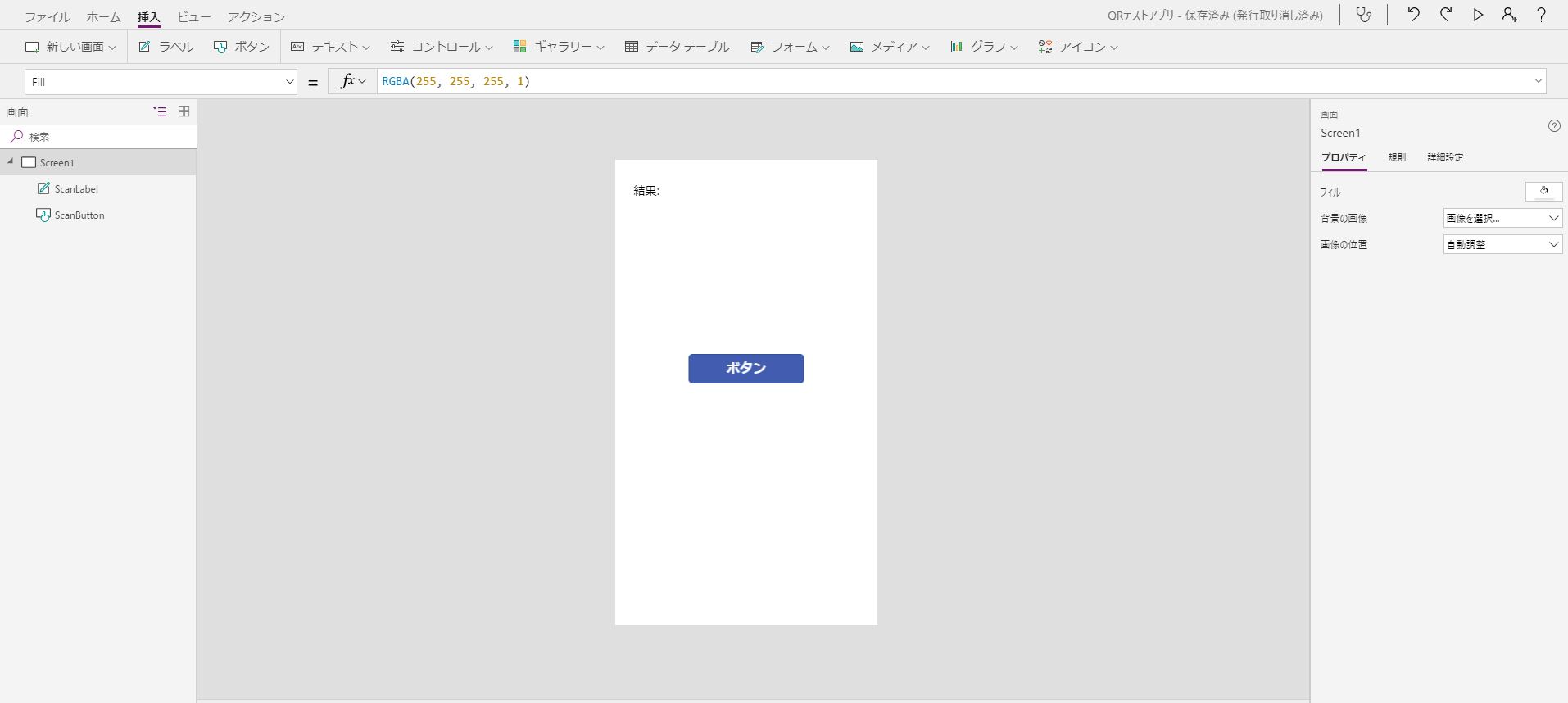
Task: Click the App checker stethoscope icon
Action: click(x=1363, y=15)
